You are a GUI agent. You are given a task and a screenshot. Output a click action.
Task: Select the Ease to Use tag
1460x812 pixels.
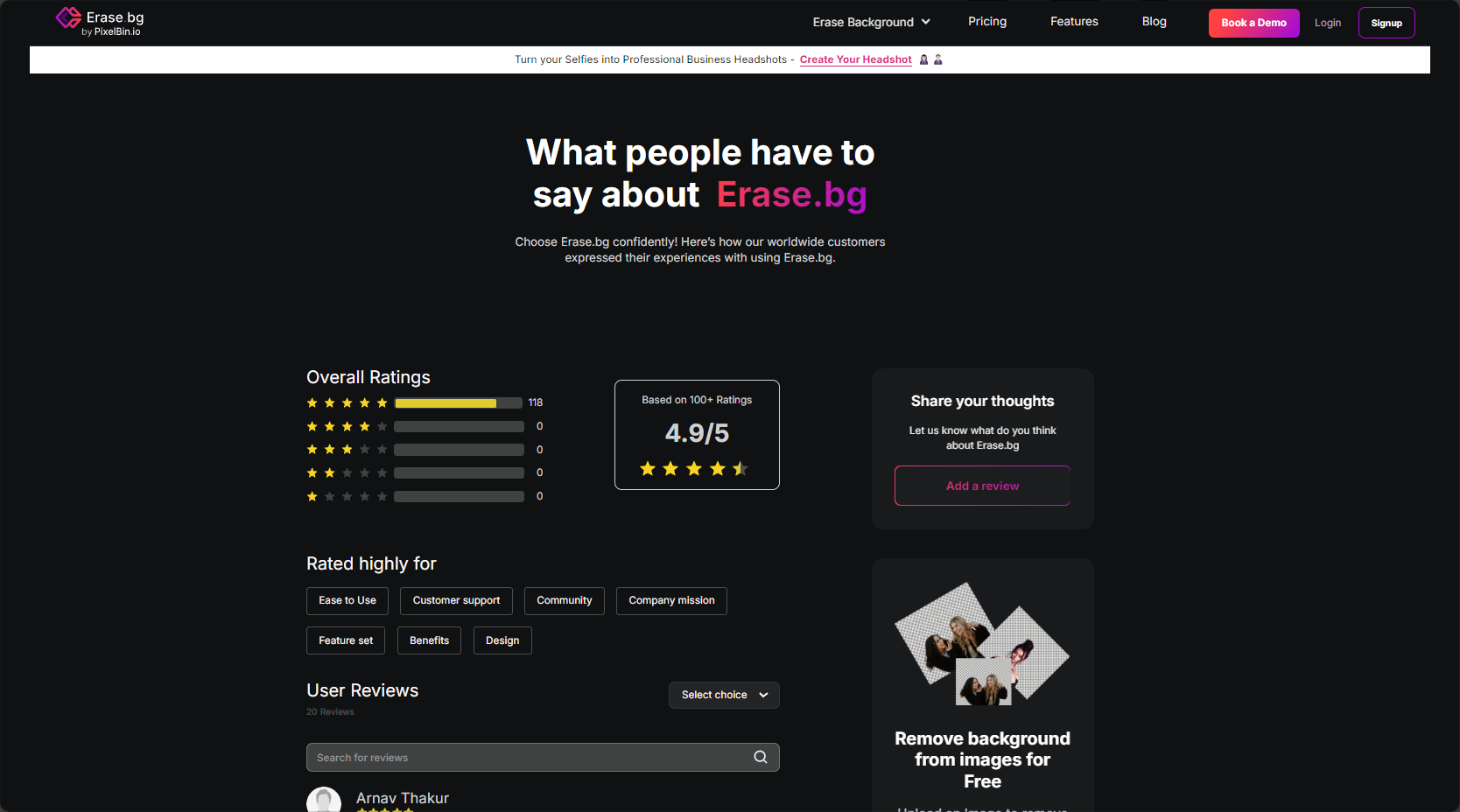pos(347,601)
